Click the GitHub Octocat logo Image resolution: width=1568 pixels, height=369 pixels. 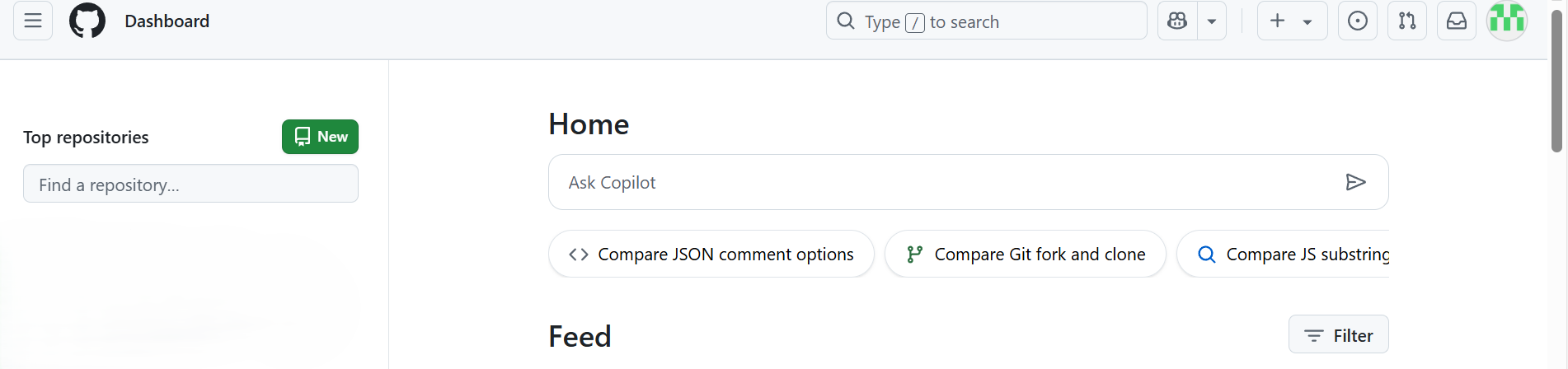[87, 21]
